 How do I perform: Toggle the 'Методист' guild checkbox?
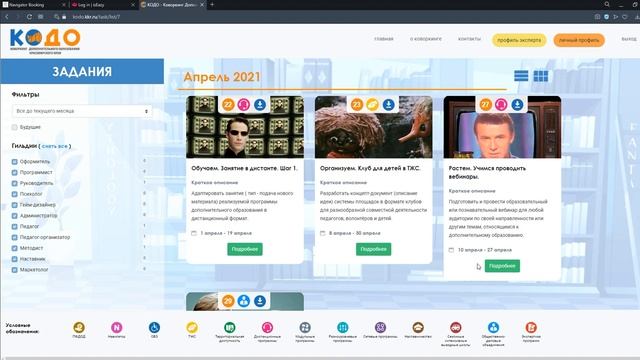click(x=15, y=248)
